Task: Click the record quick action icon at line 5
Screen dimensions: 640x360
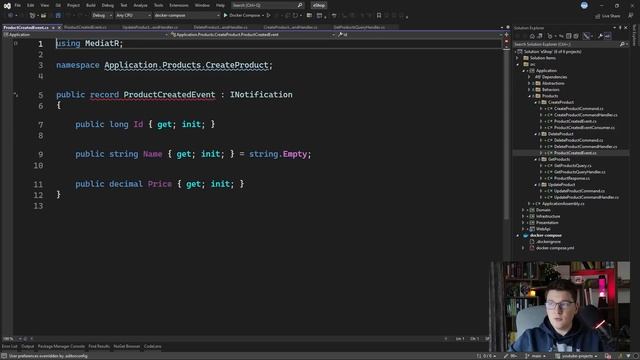Action: [16, 95]
